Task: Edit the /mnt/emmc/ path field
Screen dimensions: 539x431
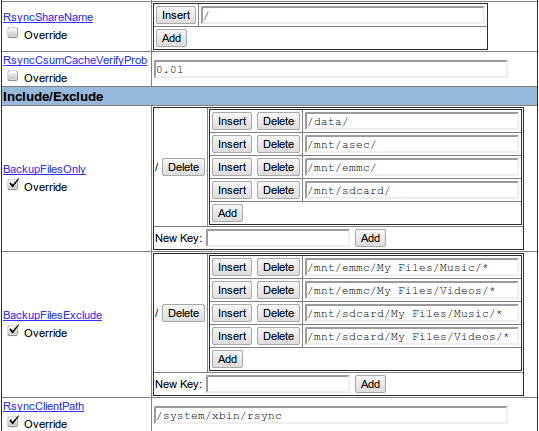Action: pos(412,167)
